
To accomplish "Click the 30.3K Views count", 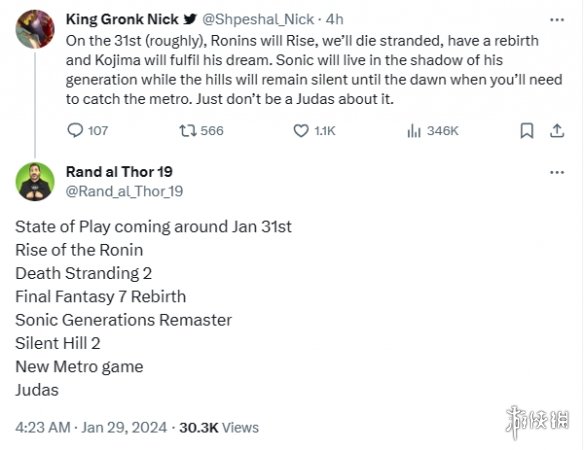I will pos(219,427).
